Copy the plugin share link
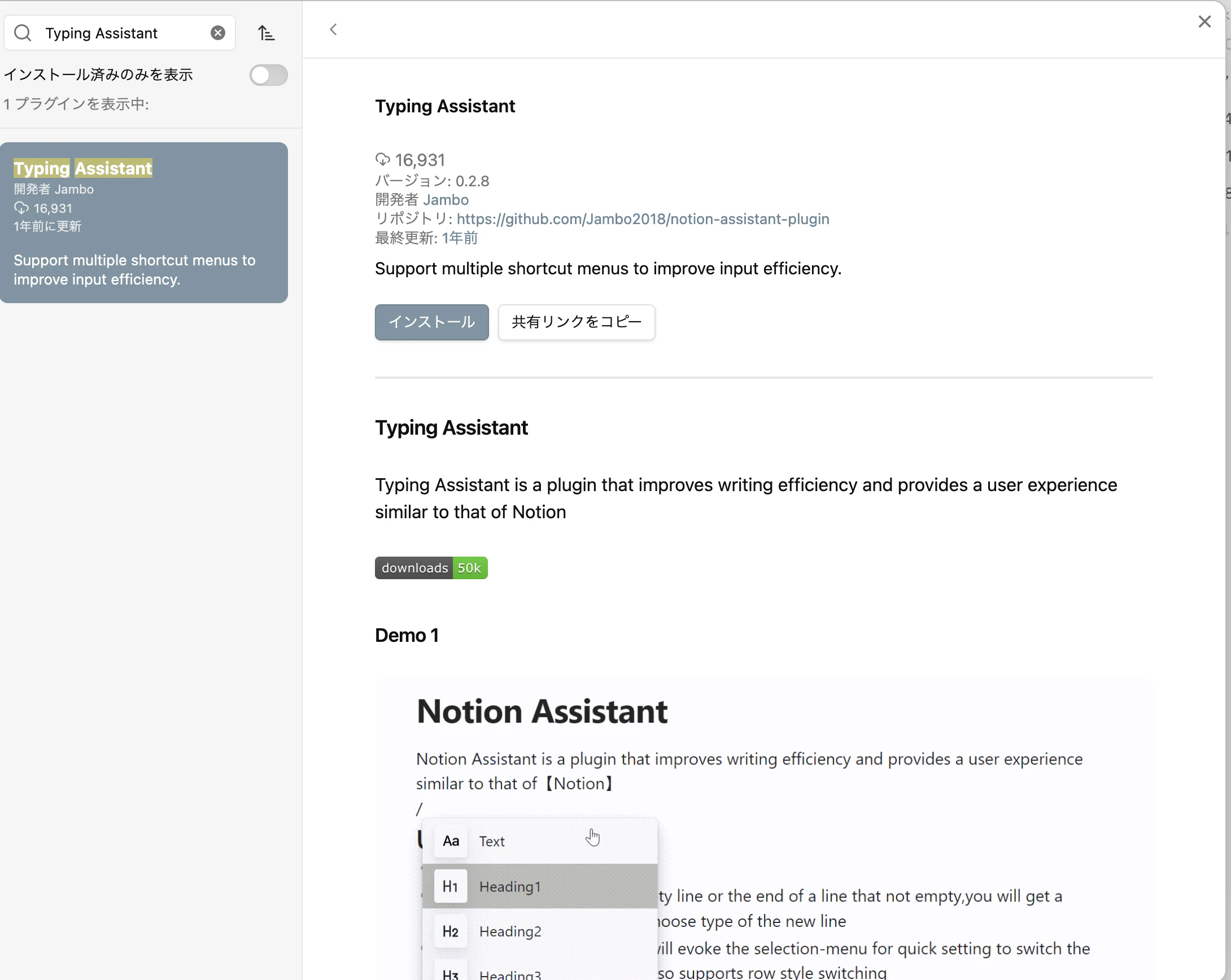The width and height of the screenshot is (1231, 980). (x=577, y=322)
